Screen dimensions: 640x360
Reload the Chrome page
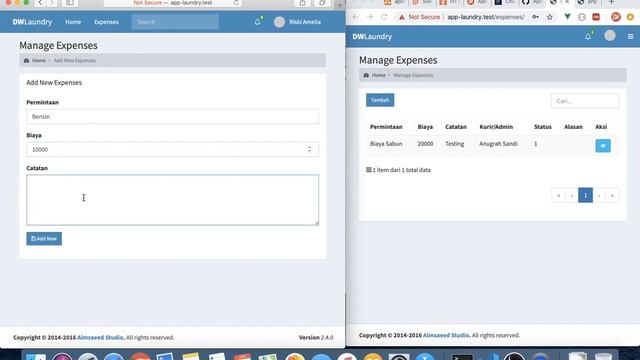(x=384, y=17)
